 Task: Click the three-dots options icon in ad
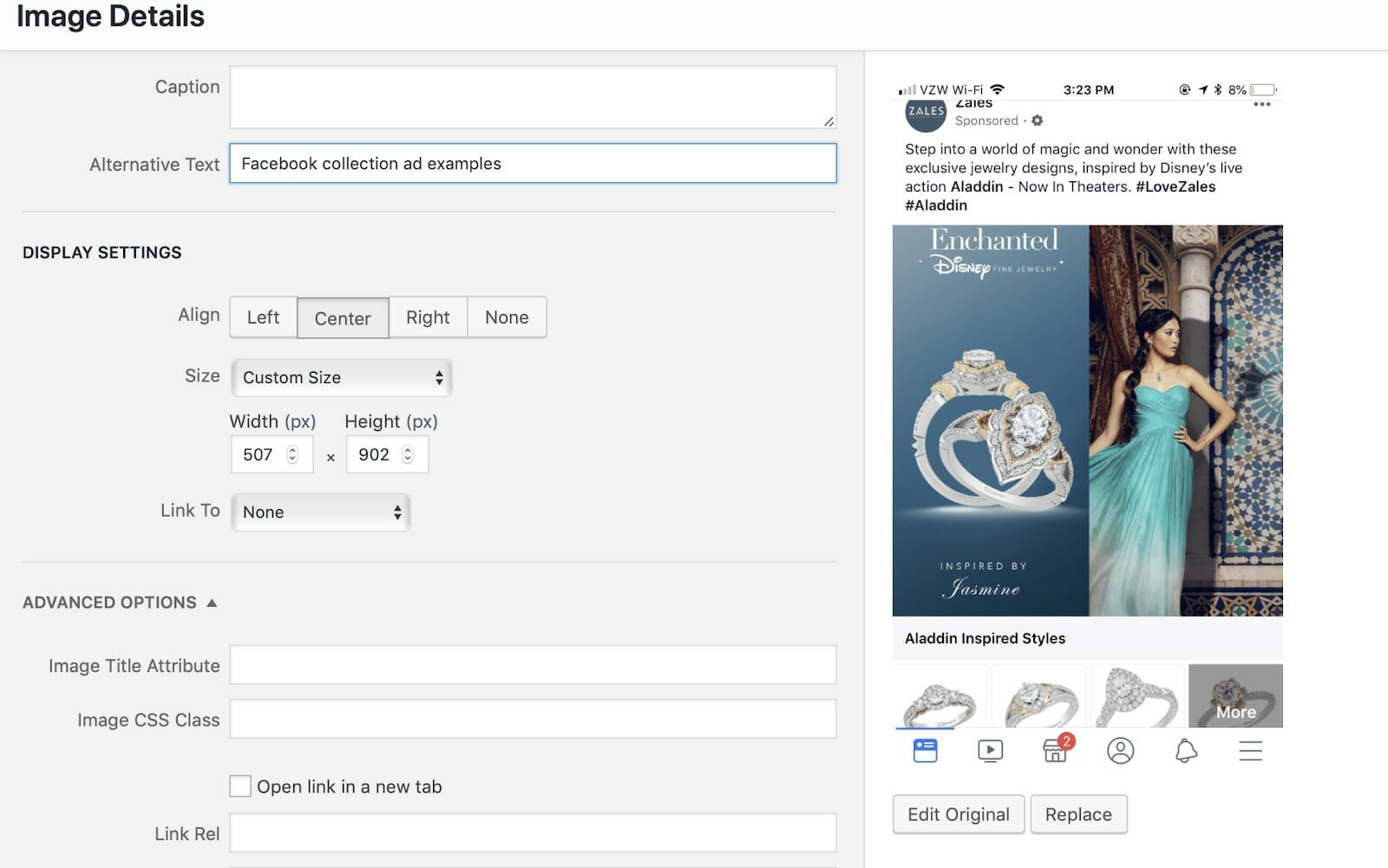click(x=1262, y=105)
